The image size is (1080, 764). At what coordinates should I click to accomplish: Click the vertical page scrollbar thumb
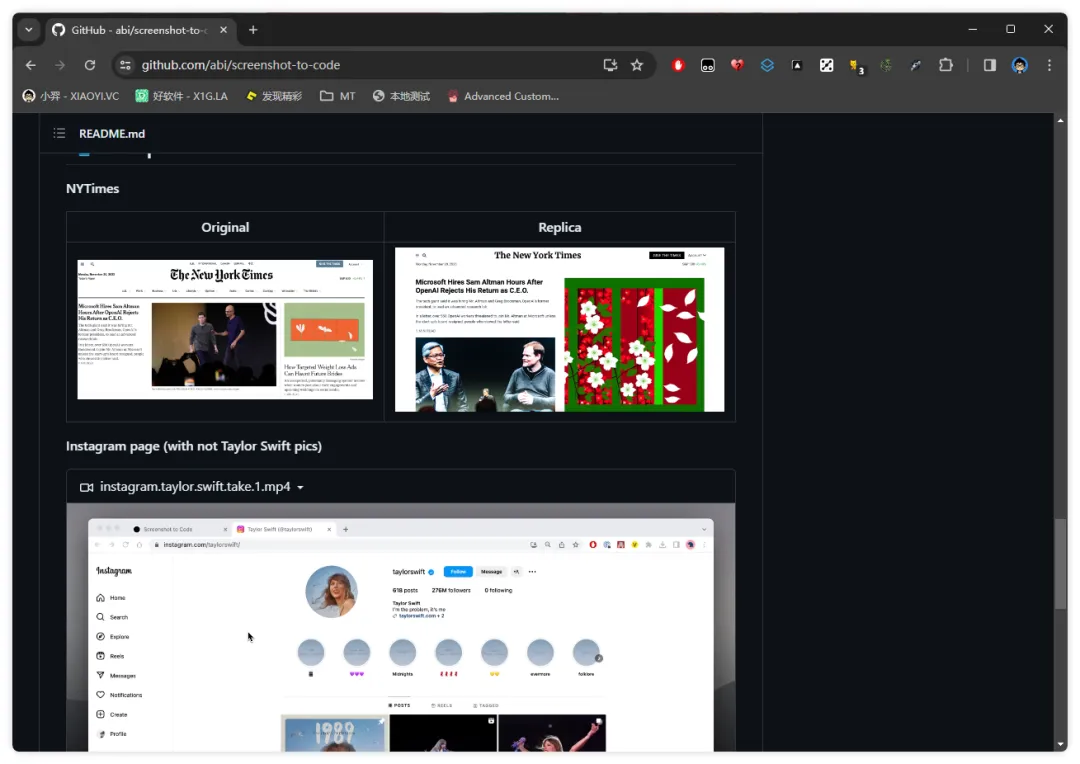1060,563
